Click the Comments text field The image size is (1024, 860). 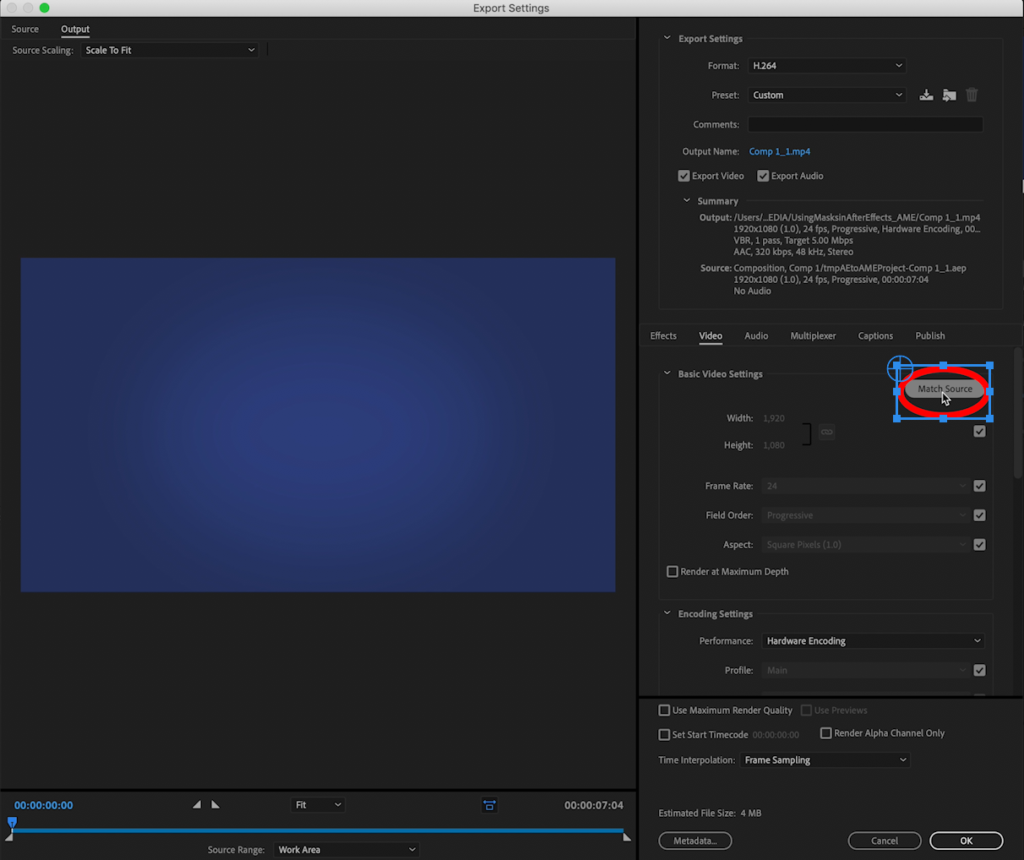(865, 125)
